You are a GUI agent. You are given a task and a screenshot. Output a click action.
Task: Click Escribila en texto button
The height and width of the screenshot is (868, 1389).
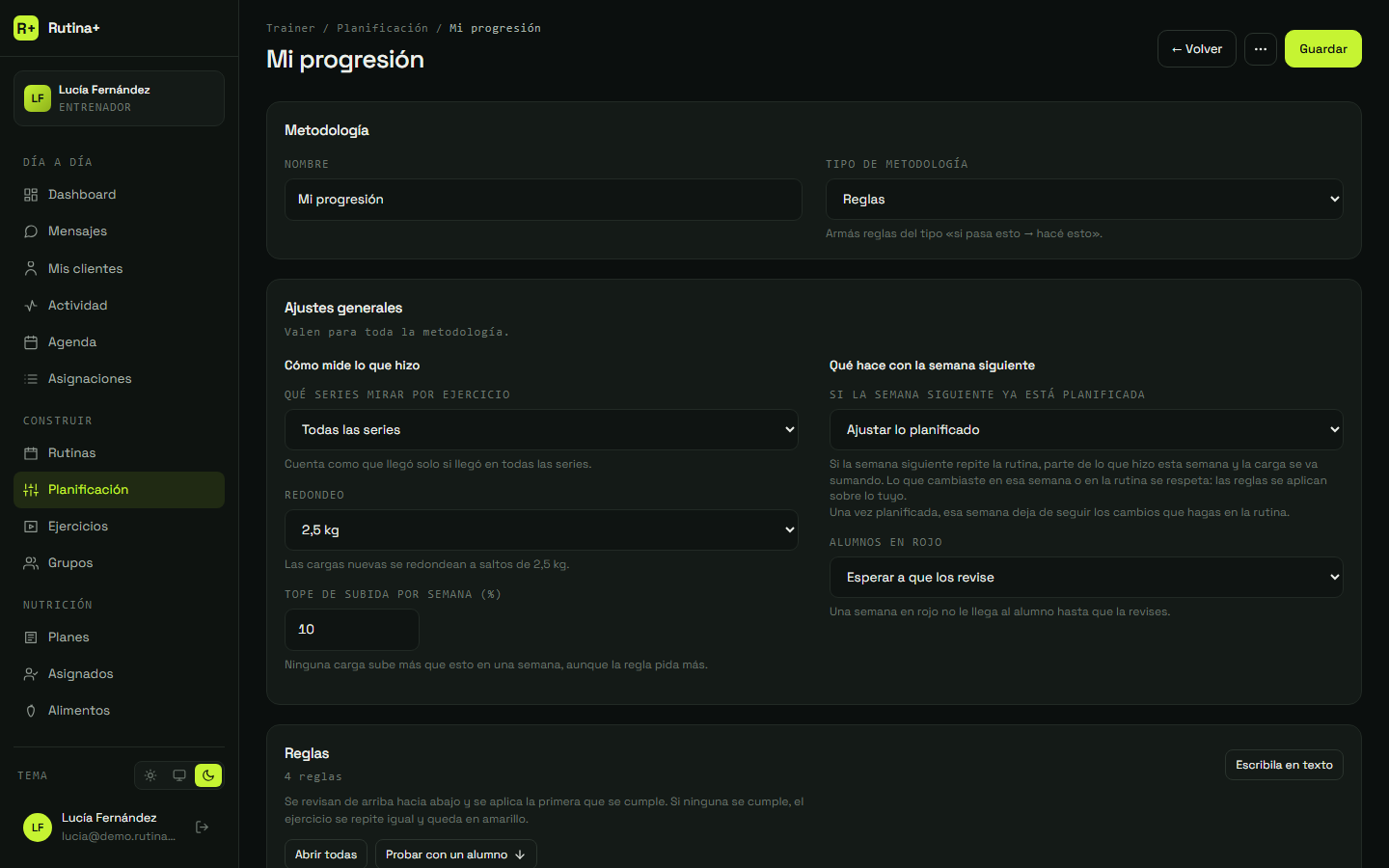[x=1284, y=765]
